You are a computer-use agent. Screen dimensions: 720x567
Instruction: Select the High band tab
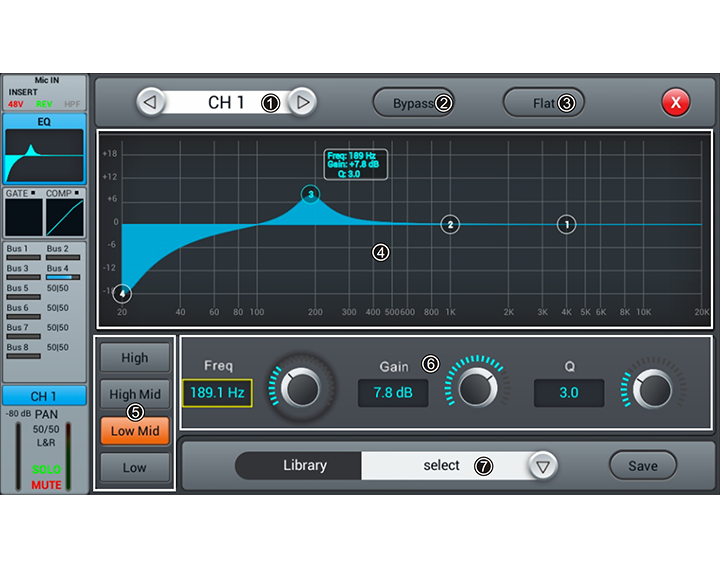coord(134,358)
